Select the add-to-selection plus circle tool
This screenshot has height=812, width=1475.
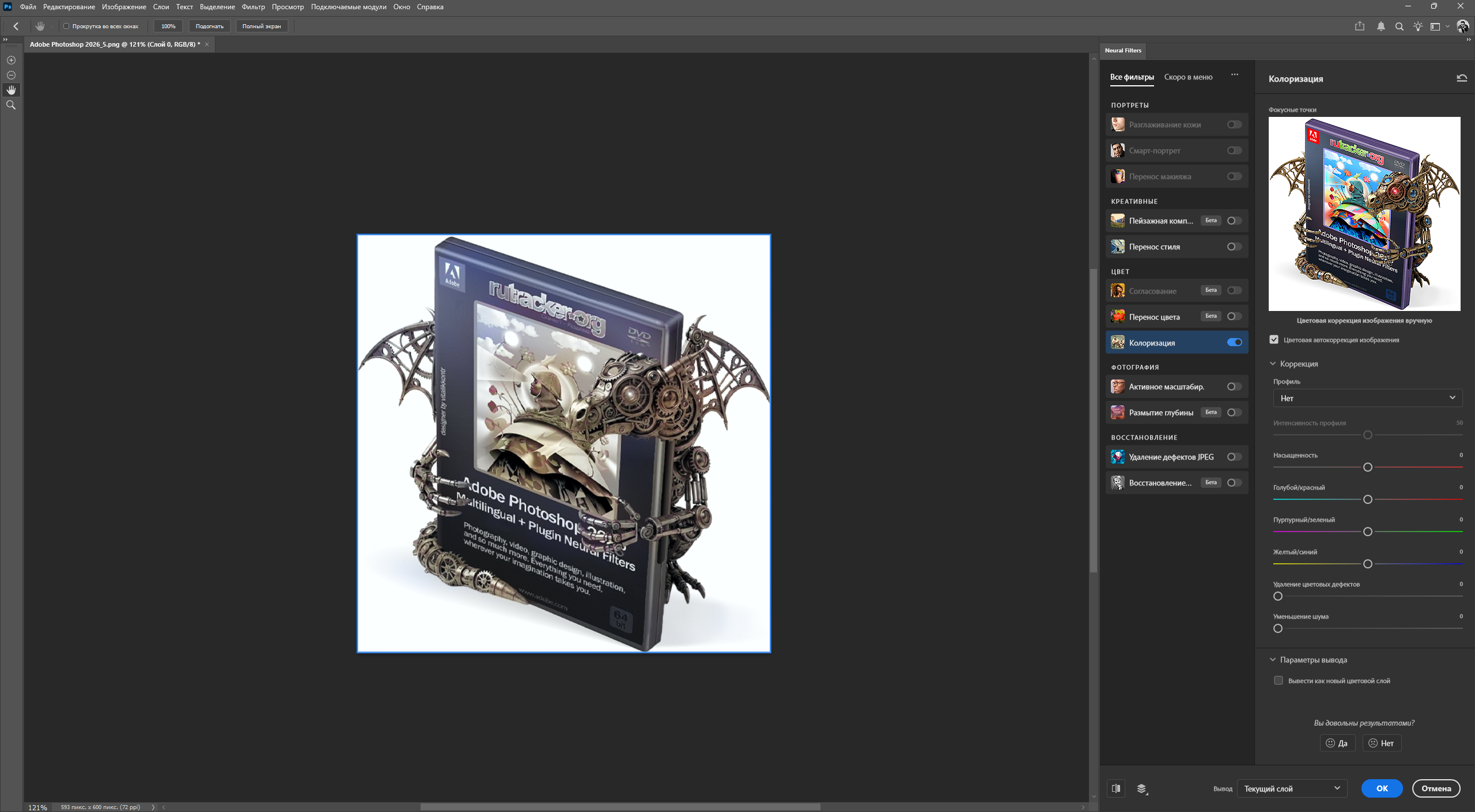(11, 60)
